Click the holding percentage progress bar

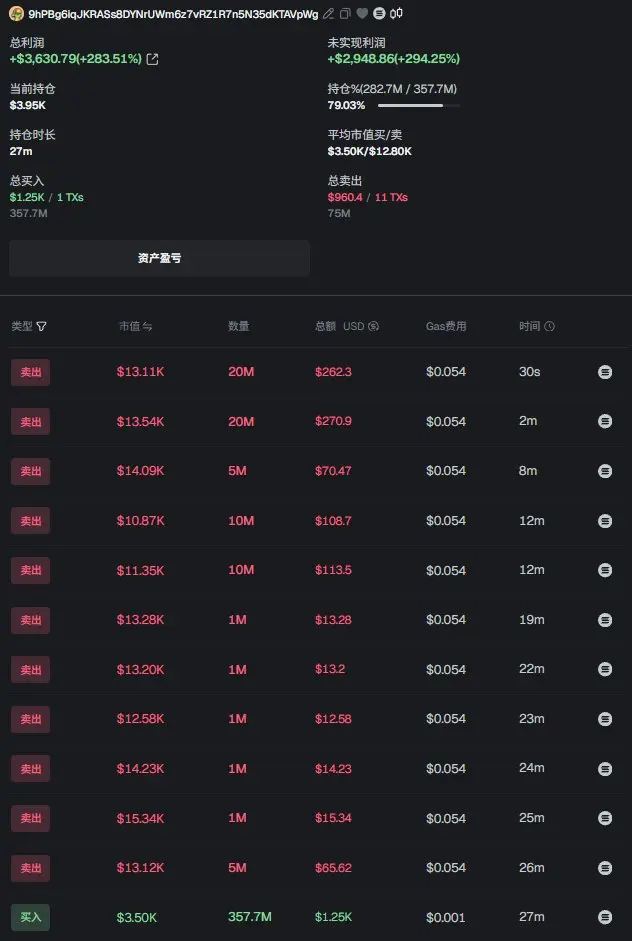click(x=418, y=105)
